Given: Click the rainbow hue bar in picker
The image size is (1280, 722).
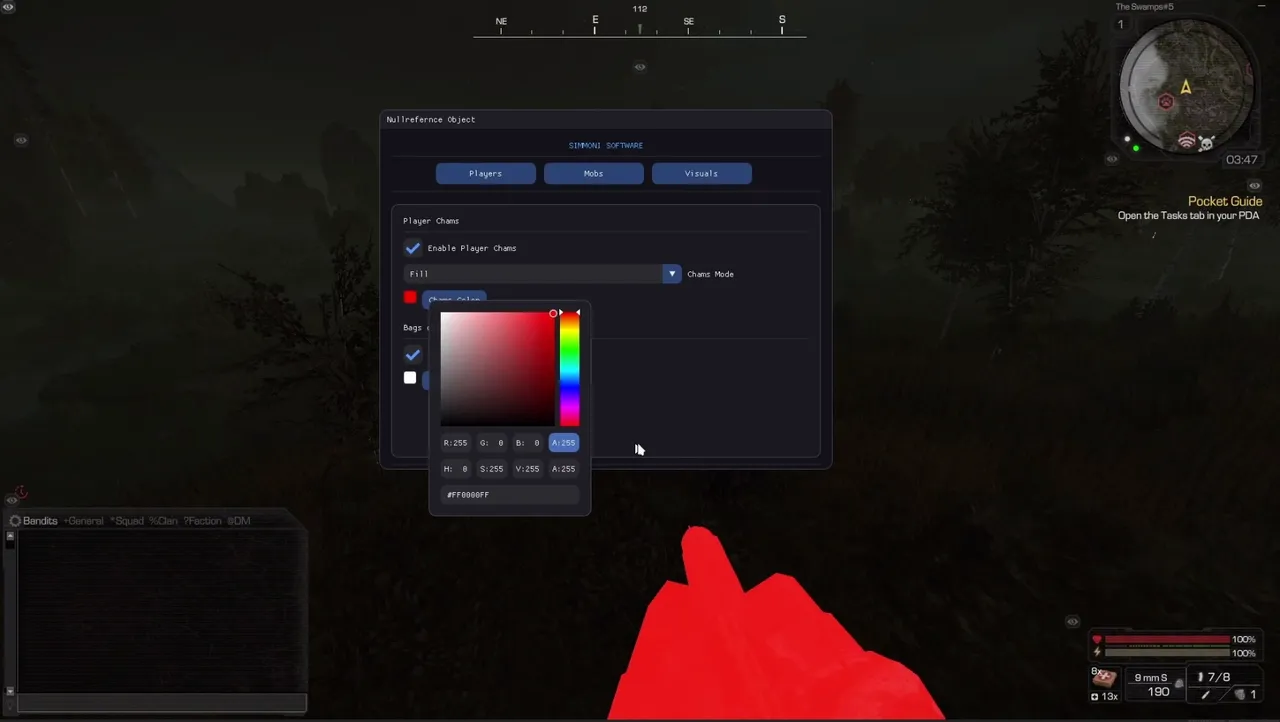Looking at the screenshot, I should click(569, 368).
